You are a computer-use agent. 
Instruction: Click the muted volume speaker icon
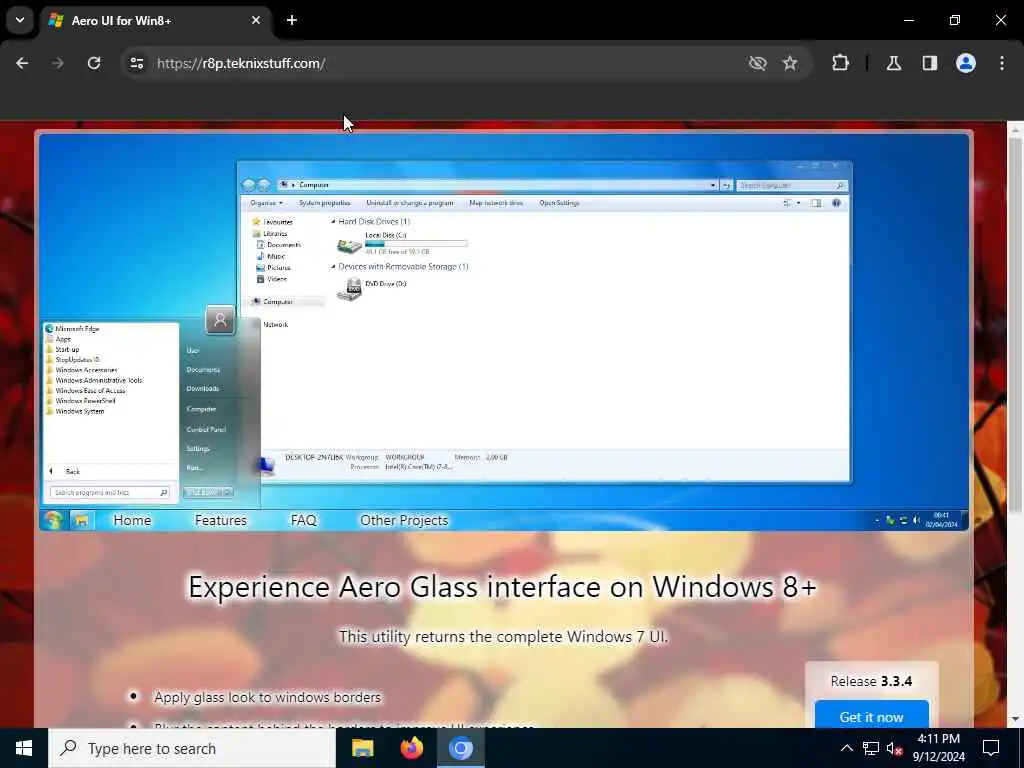894,748
